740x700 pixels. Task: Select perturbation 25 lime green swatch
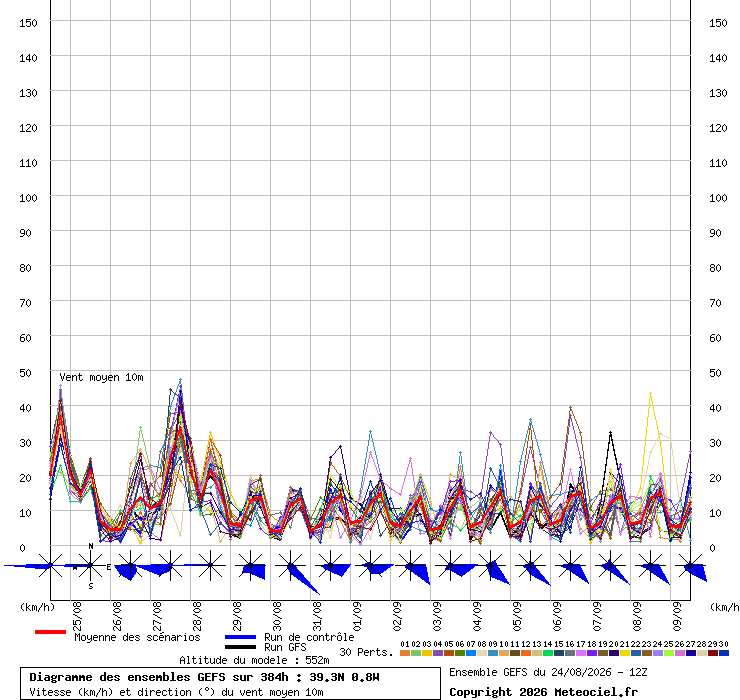pyautogui.click(x=669, y=653)
